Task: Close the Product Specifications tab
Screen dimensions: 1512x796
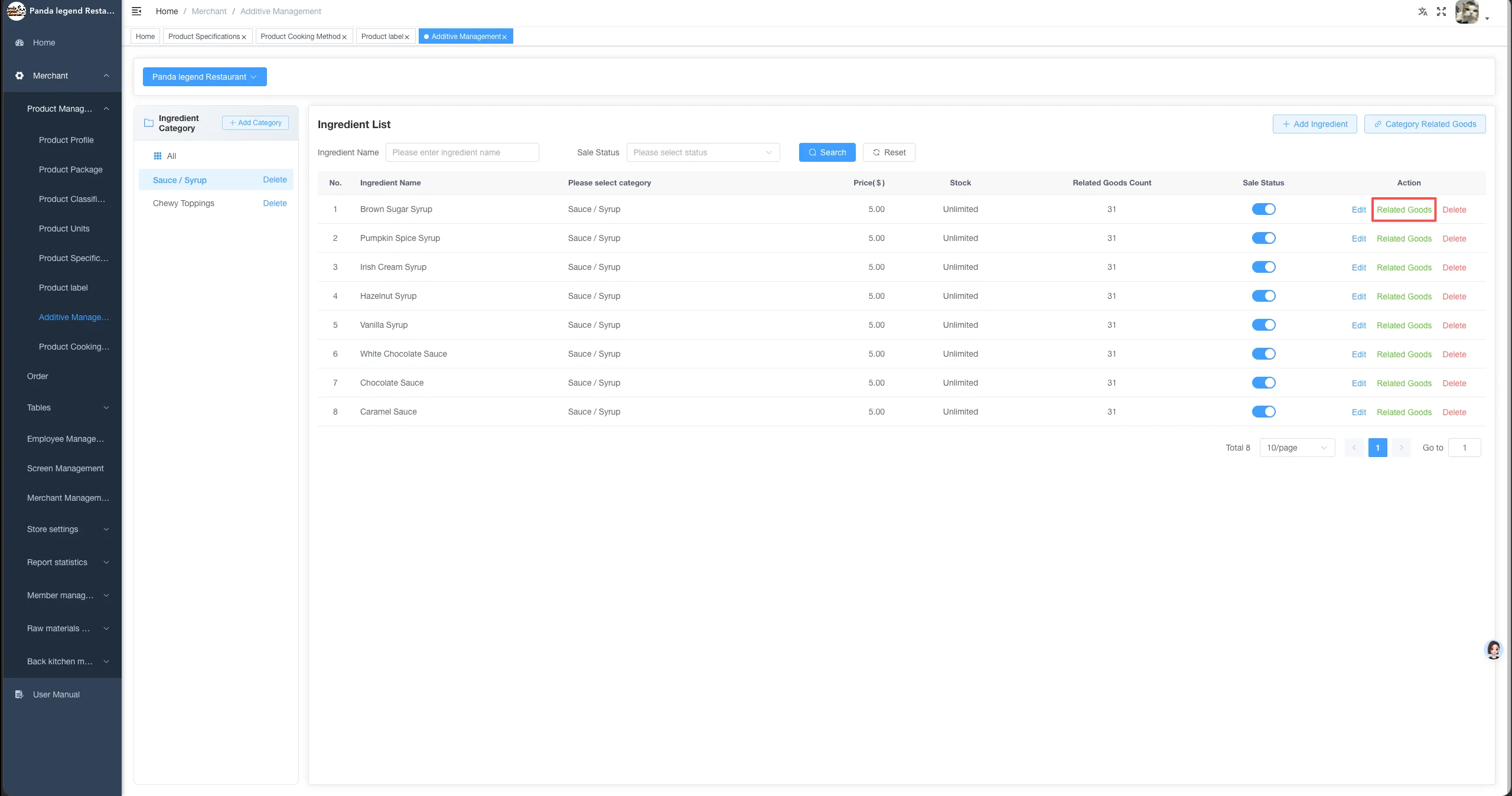Action: pyautogui.click(x=244, y=37)
